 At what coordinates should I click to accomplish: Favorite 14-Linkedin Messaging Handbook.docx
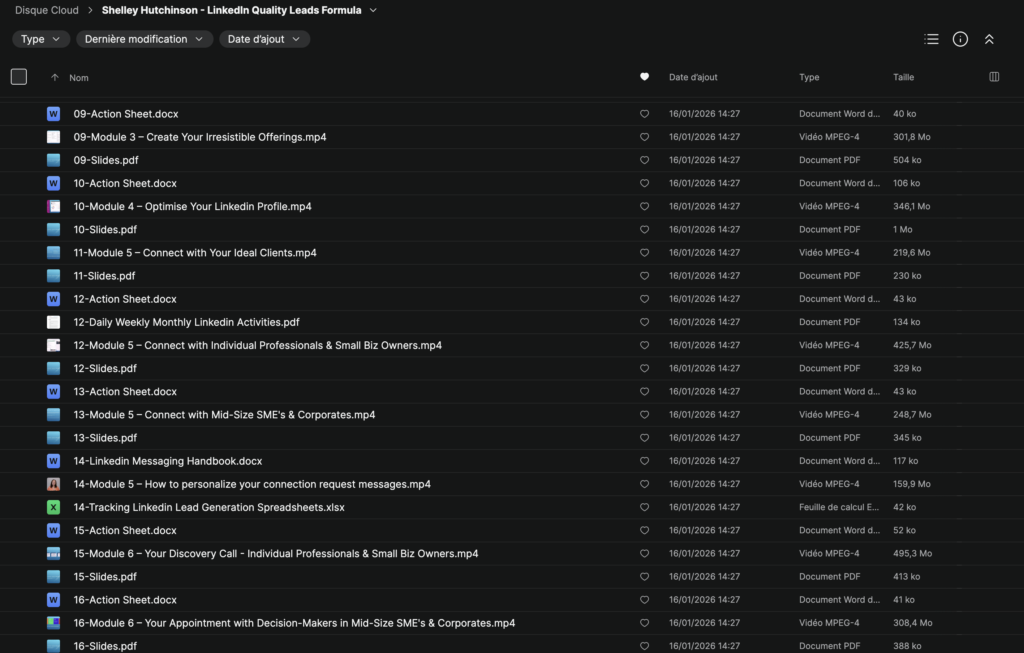point(644,461)
